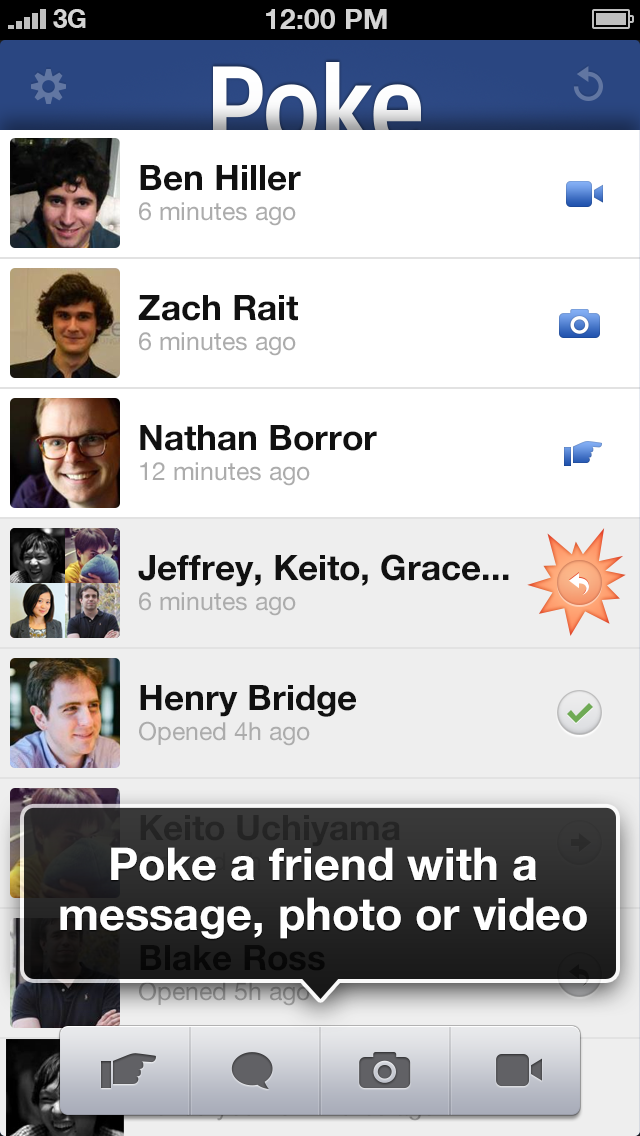This screenshot has height=1136, width=640.
Task: Tap the poke hand beside Nathan Borror
Action: tap(582, 455)
